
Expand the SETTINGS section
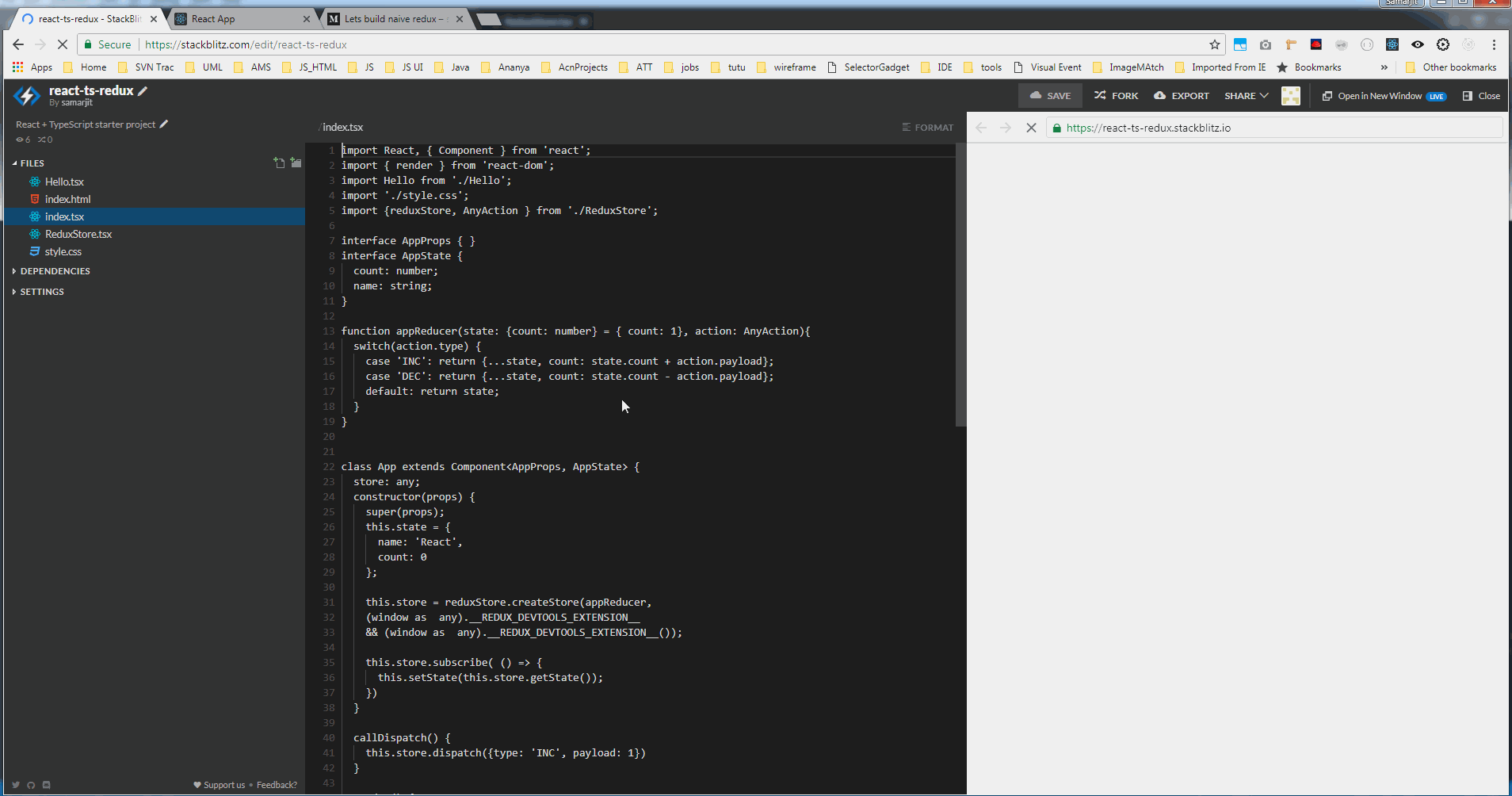click(38, 292)
